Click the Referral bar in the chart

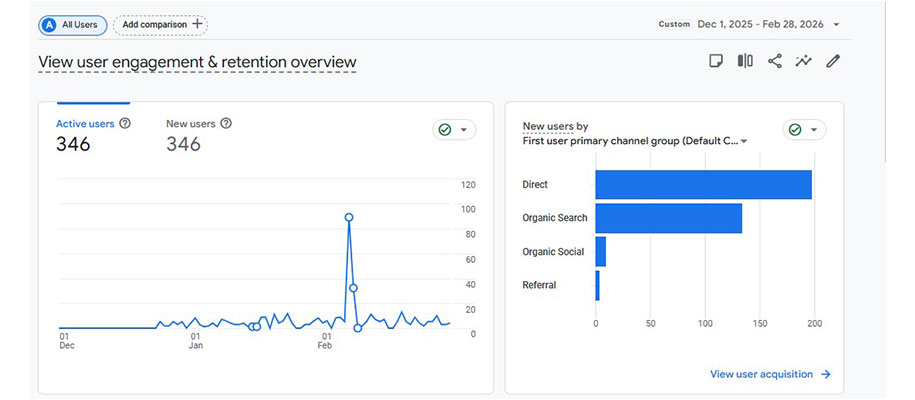click(598, 286)
